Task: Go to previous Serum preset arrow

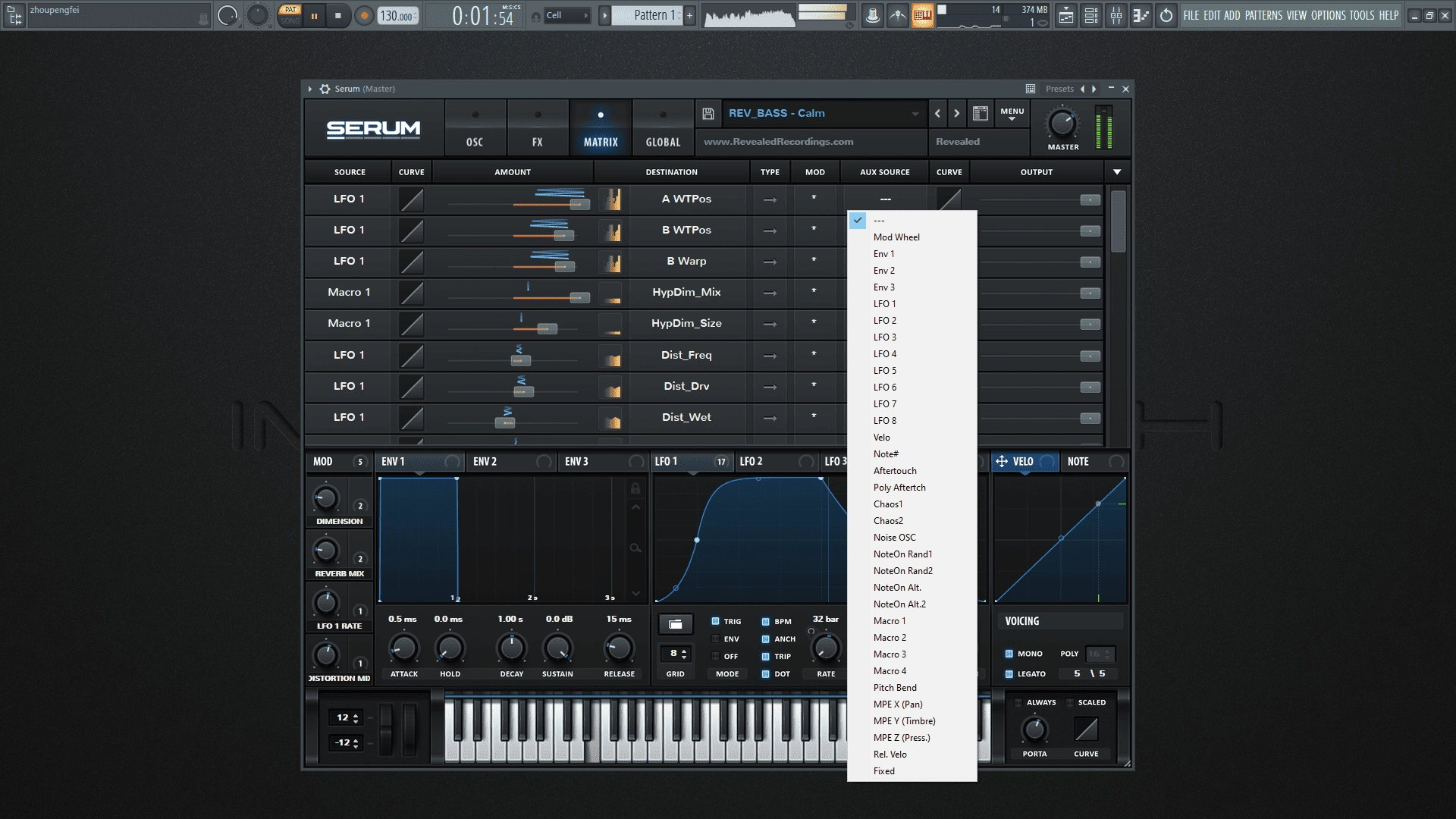Action: pos(938,114)
